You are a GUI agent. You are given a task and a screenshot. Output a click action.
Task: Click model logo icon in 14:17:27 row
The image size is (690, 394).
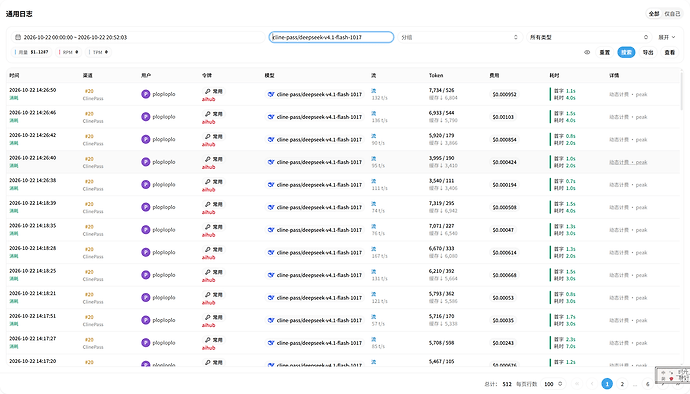(x=271, y=343)
